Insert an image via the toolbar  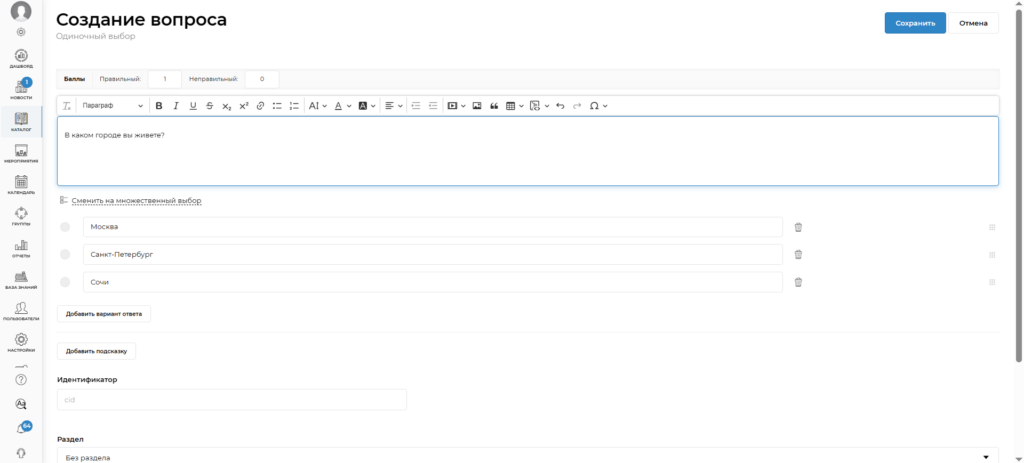click(477, 105)
